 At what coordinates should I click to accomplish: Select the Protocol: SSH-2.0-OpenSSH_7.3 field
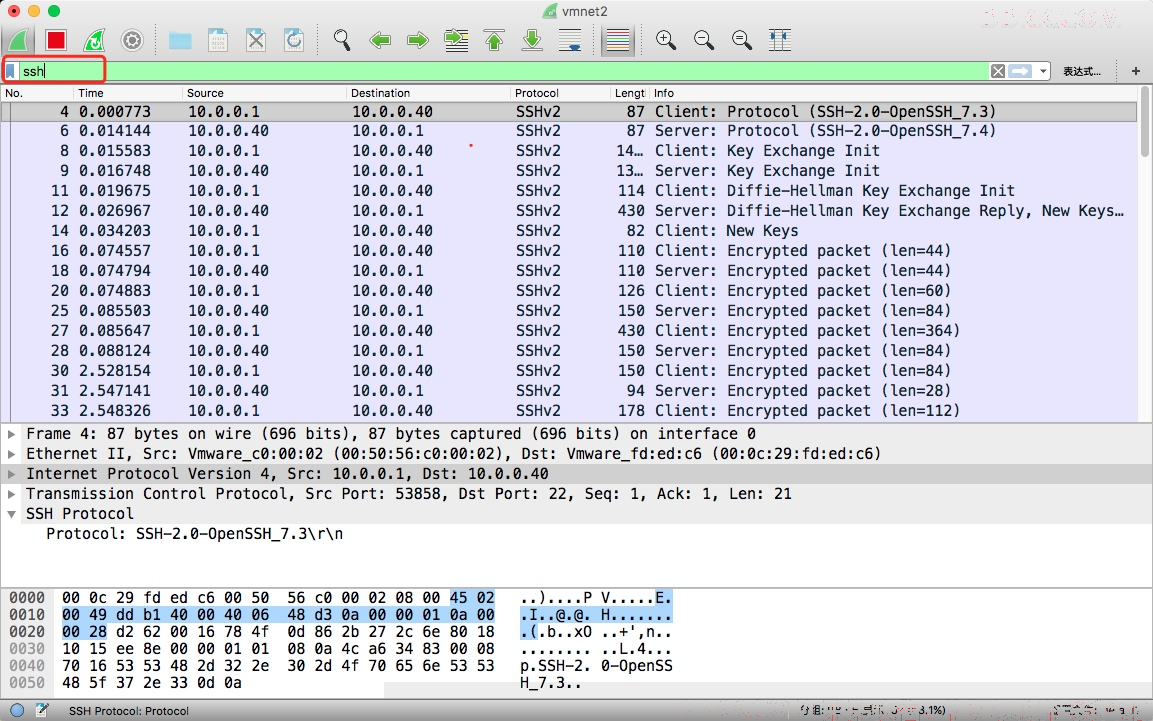[194, 534]
